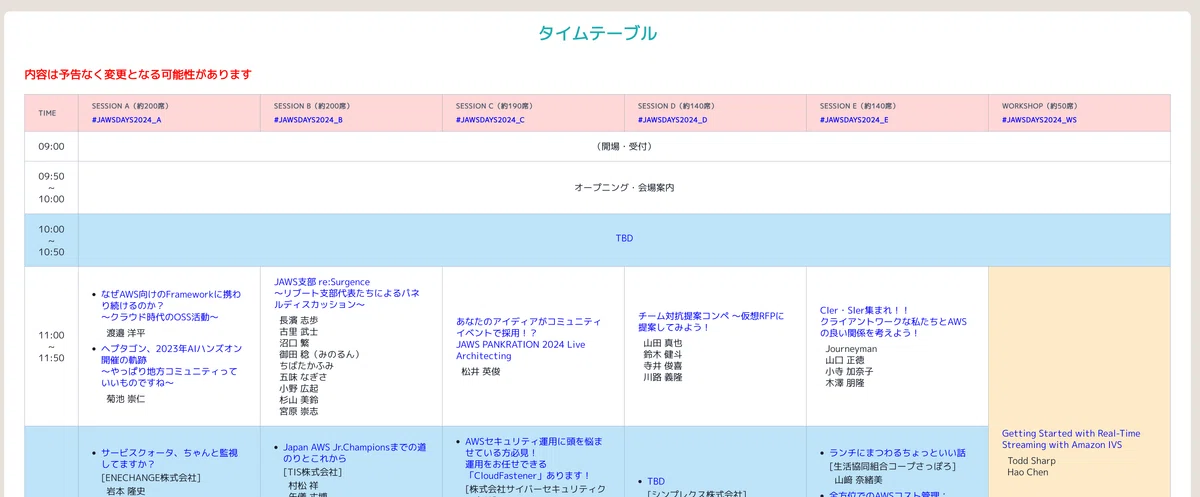Image resolution: width=1200 pixels, height=497 pixels.
Task: Click speaker name Todd Sharp
Action: [1030, 461]
